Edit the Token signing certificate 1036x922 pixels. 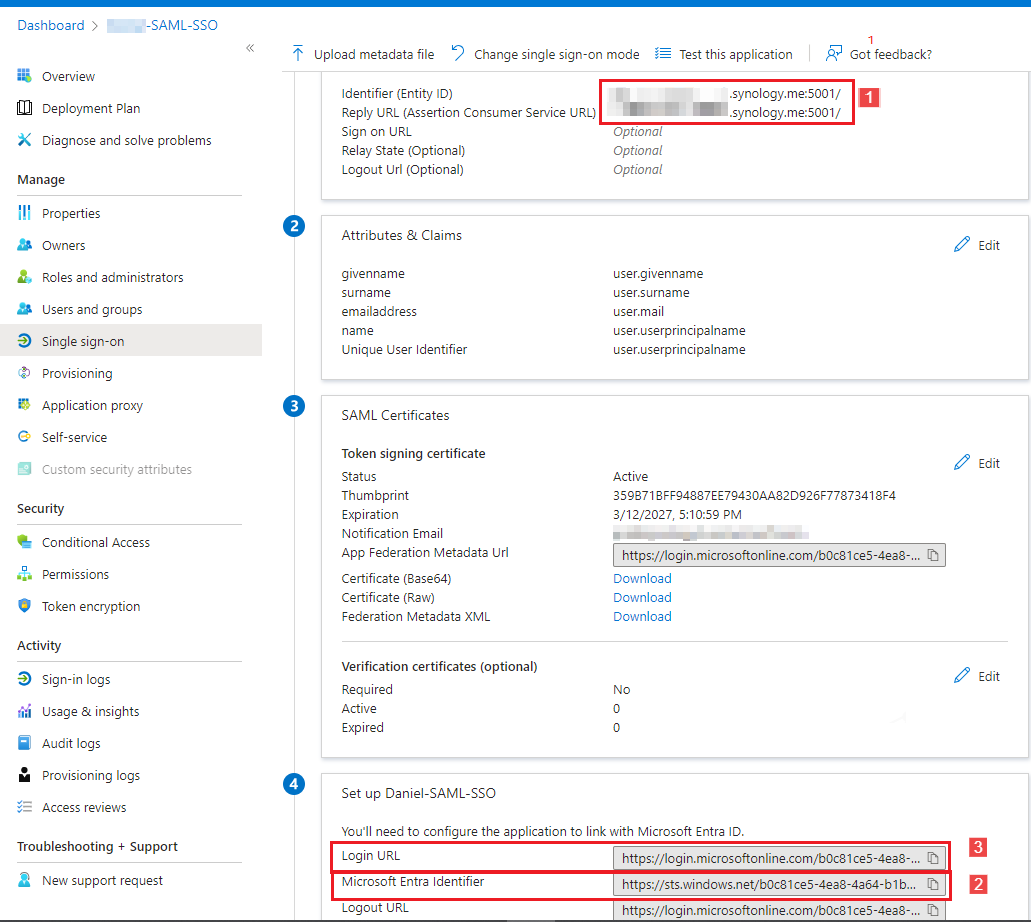(977, 463)
